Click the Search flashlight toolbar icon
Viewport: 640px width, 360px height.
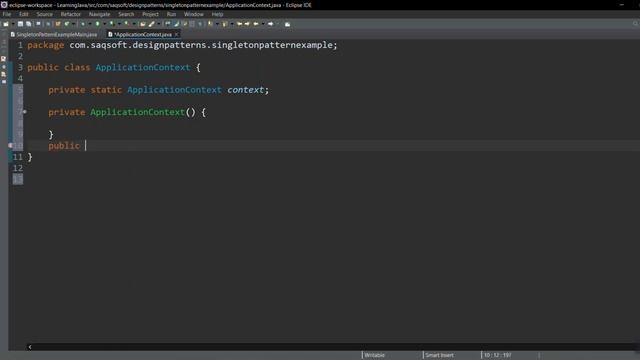tap(151, 24)
